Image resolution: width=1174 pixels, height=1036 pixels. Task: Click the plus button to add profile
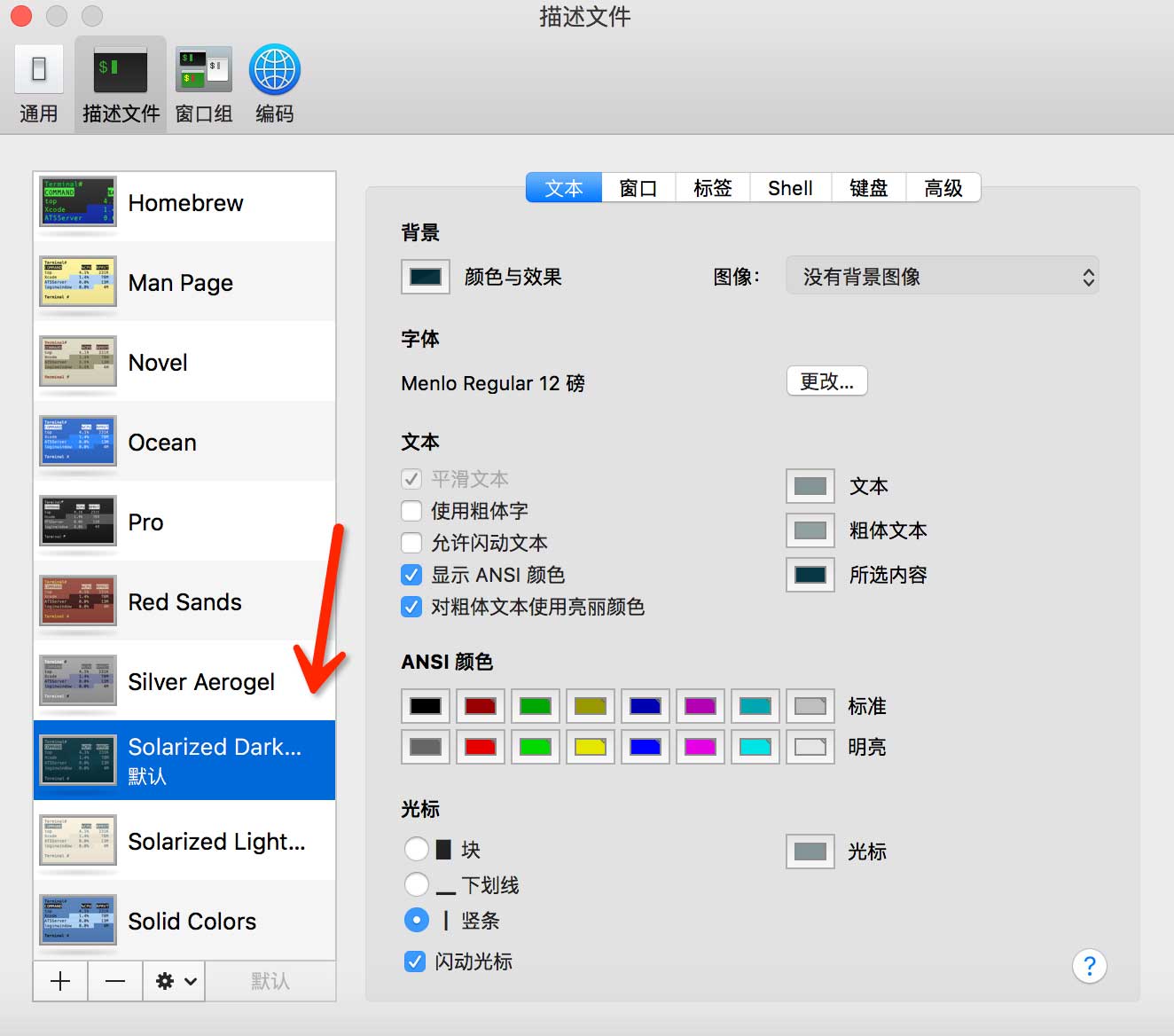pos(60,981)
